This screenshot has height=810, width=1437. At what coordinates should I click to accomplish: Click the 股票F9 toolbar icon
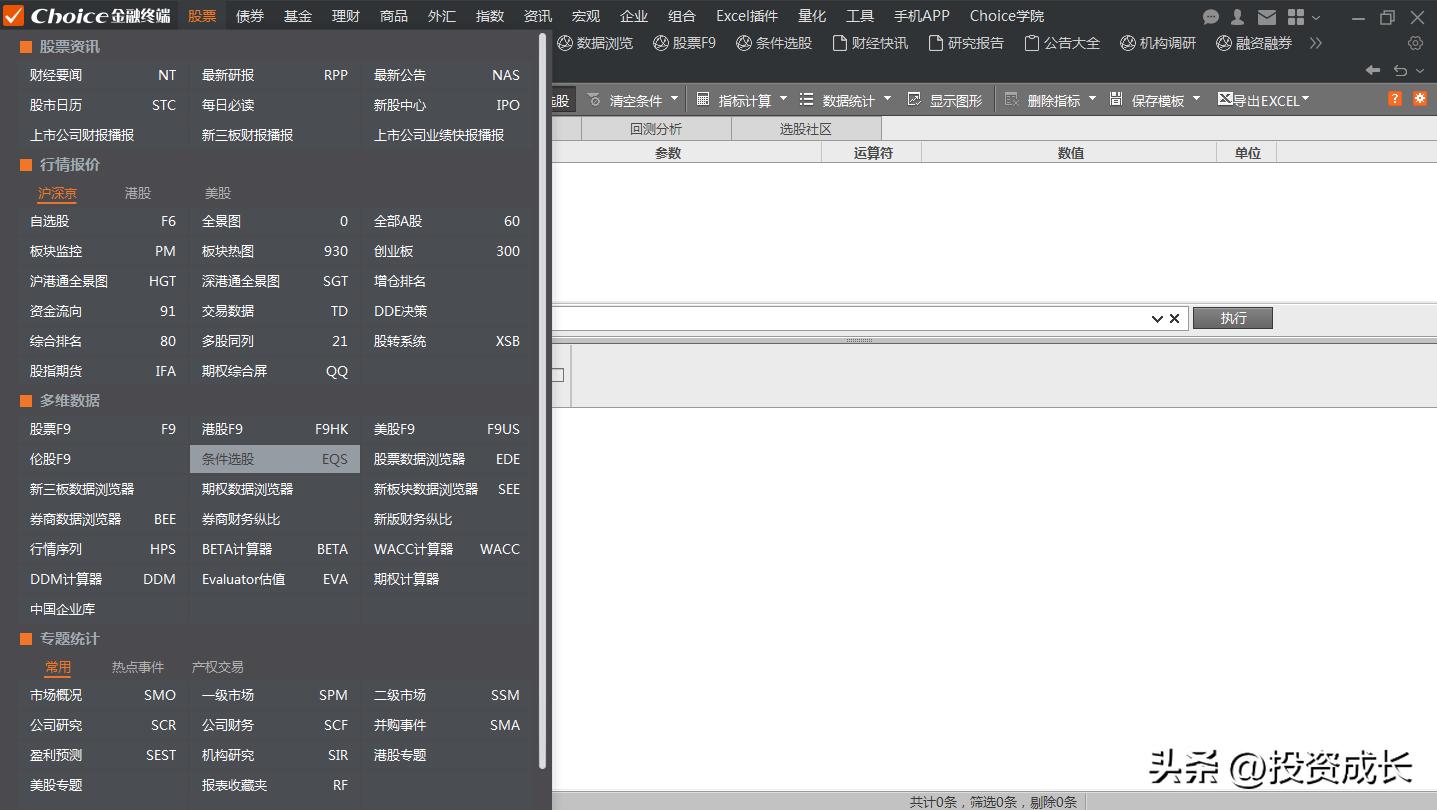(684, 43)
